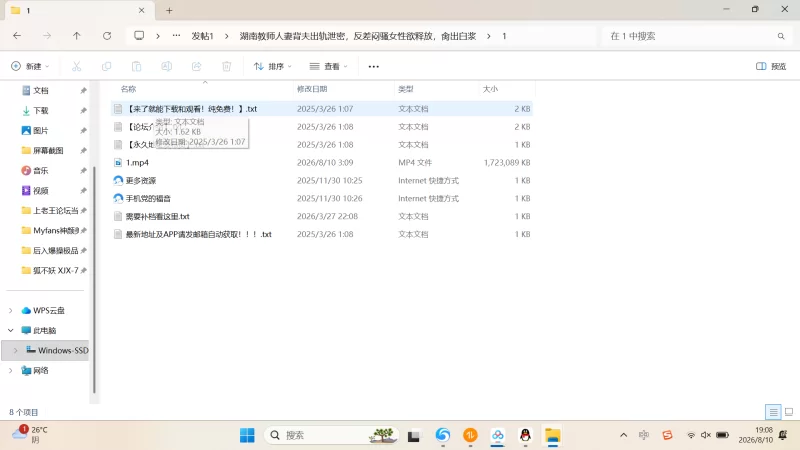The image size is (800, 450).
Task: Refresh the current folder view
Action: coord(107,36)
